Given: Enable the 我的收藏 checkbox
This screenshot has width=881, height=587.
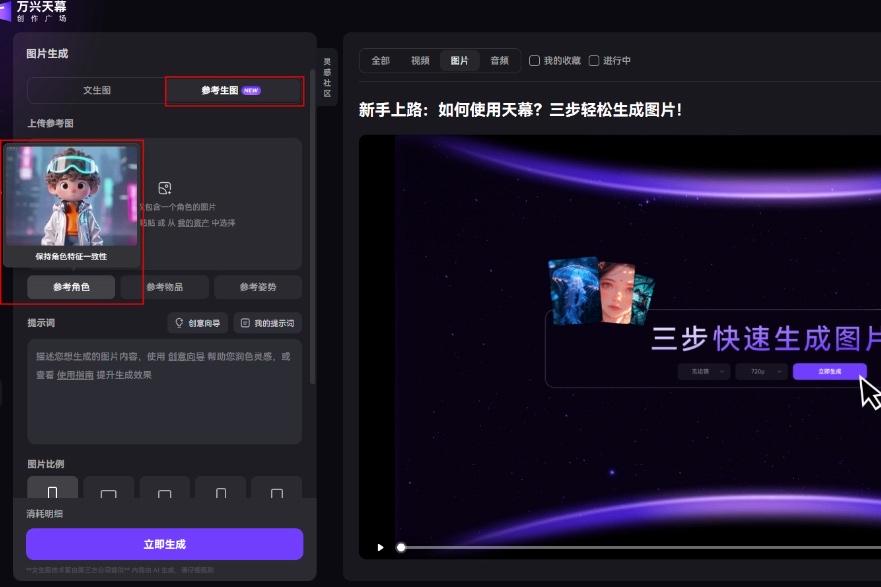Looking at the screenshot, I should 534,61.
